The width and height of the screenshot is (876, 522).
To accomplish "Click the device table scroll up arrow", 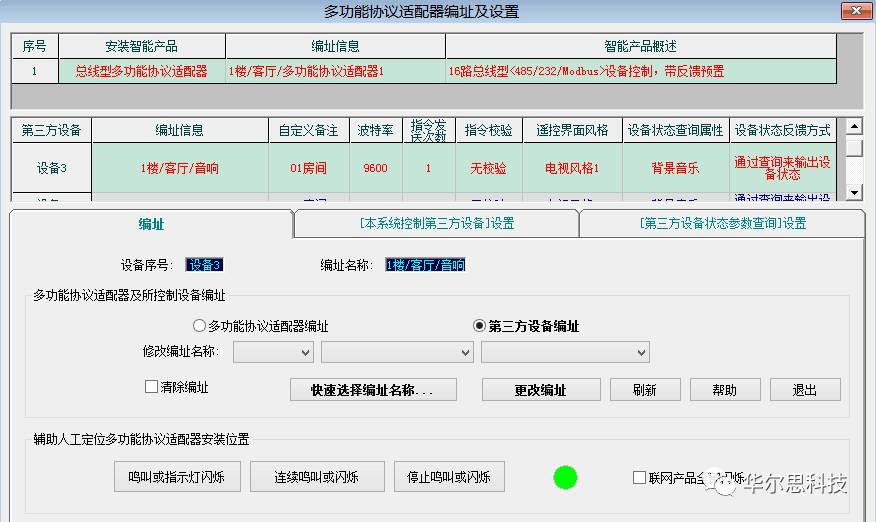I will click(x=854, y=127).
